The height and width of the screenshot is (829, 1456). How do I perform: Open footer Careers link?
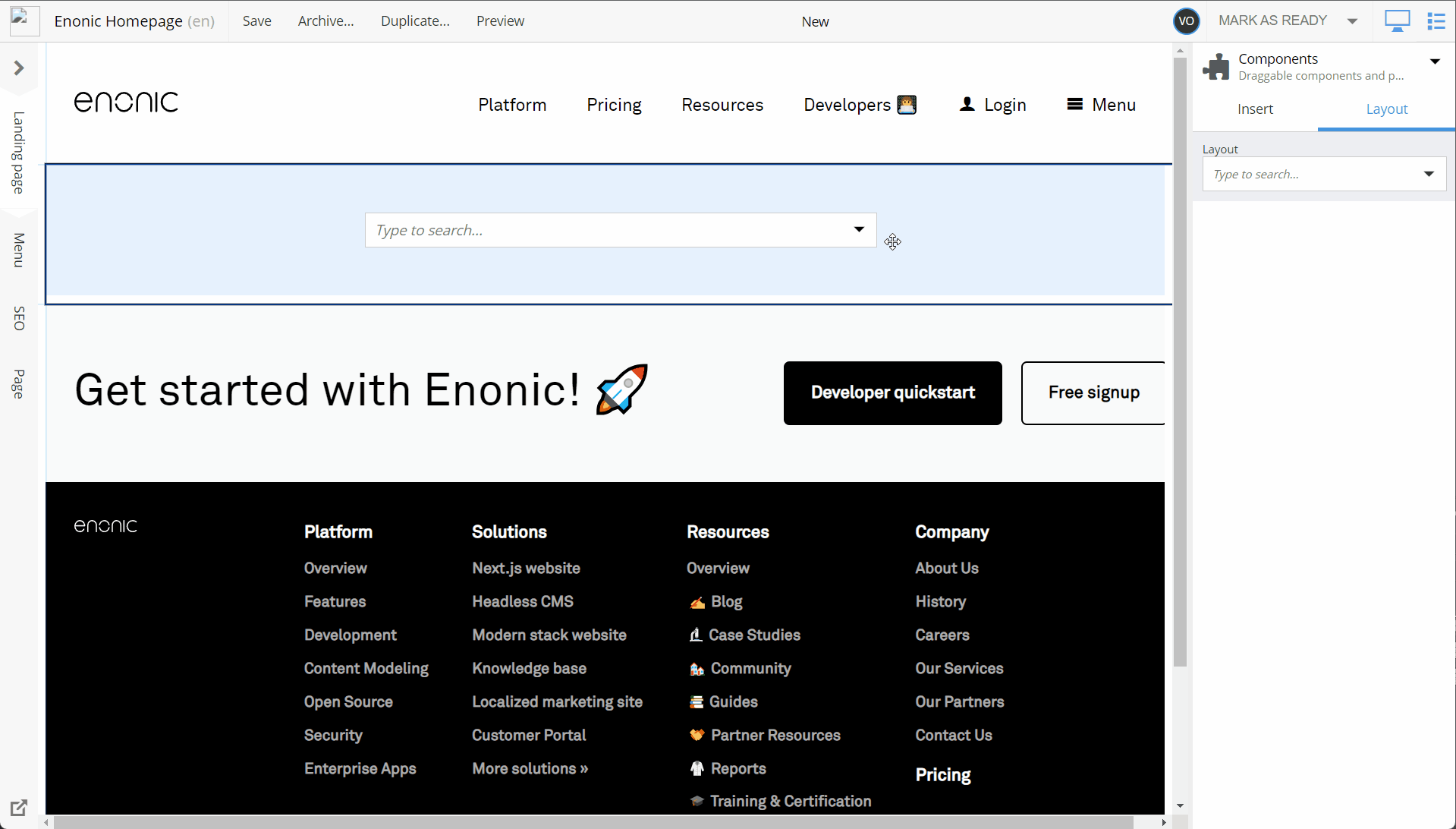click(x=942, y=635)
